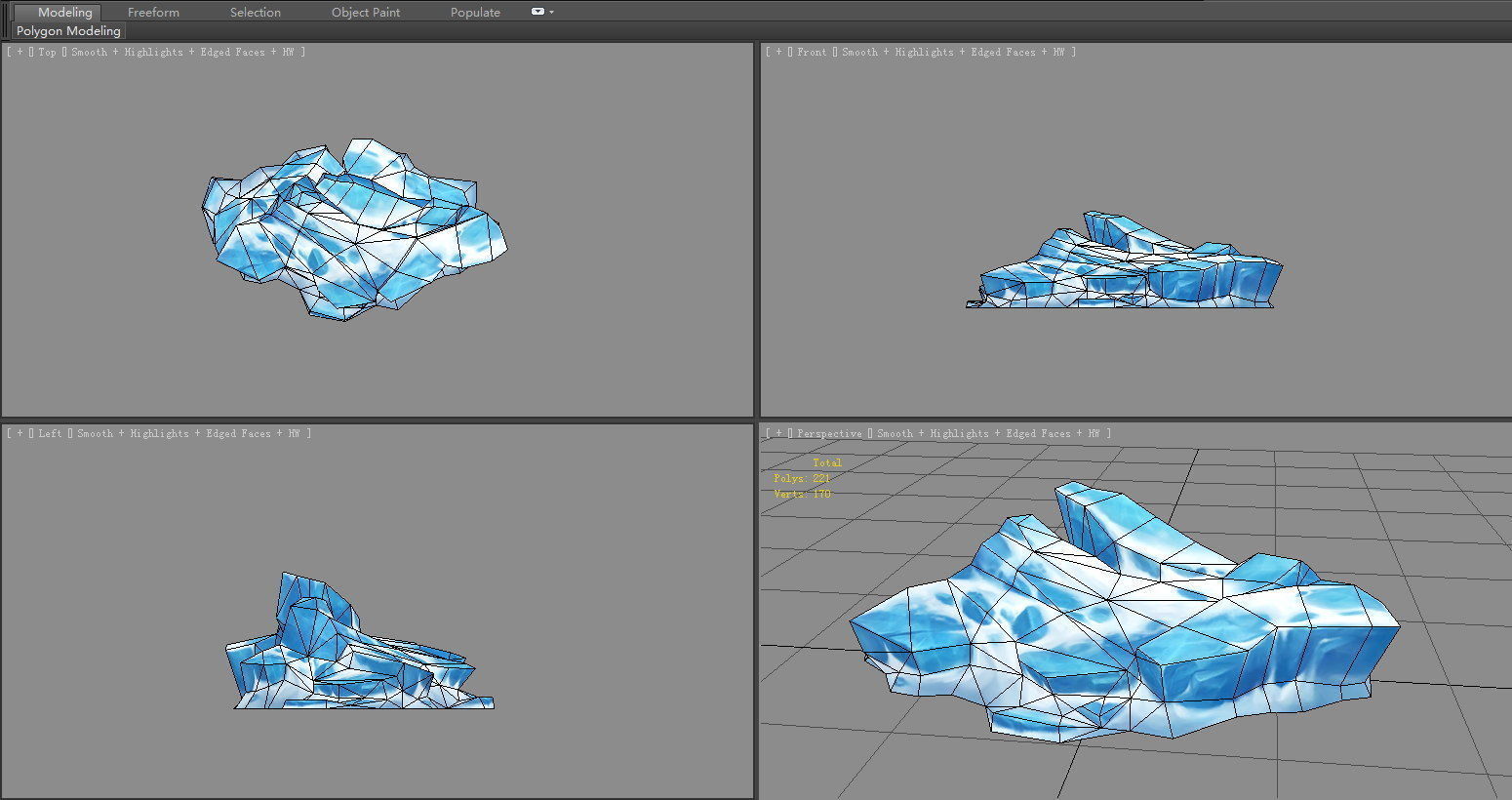Open the plus menu of Left viewport
Viewport: 1512px width, 800px height.
point(20,433)
